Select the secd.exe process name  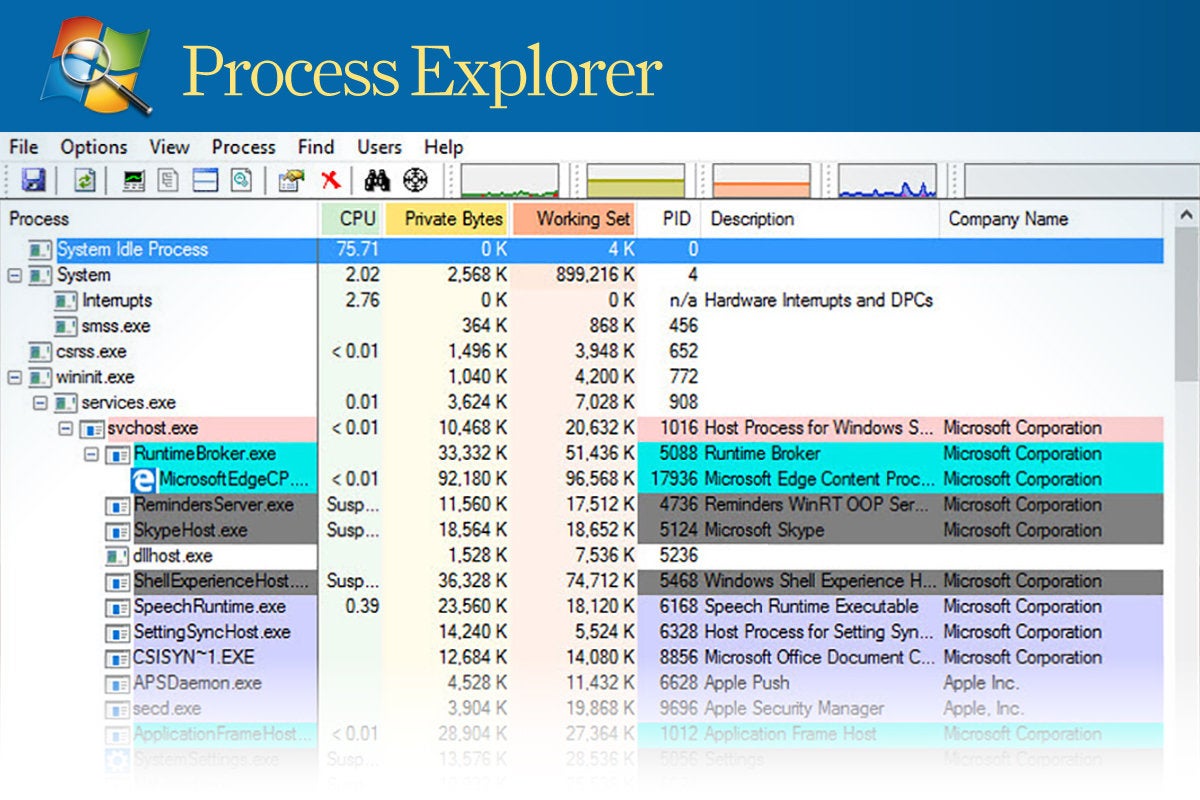[x=168, y=709]
